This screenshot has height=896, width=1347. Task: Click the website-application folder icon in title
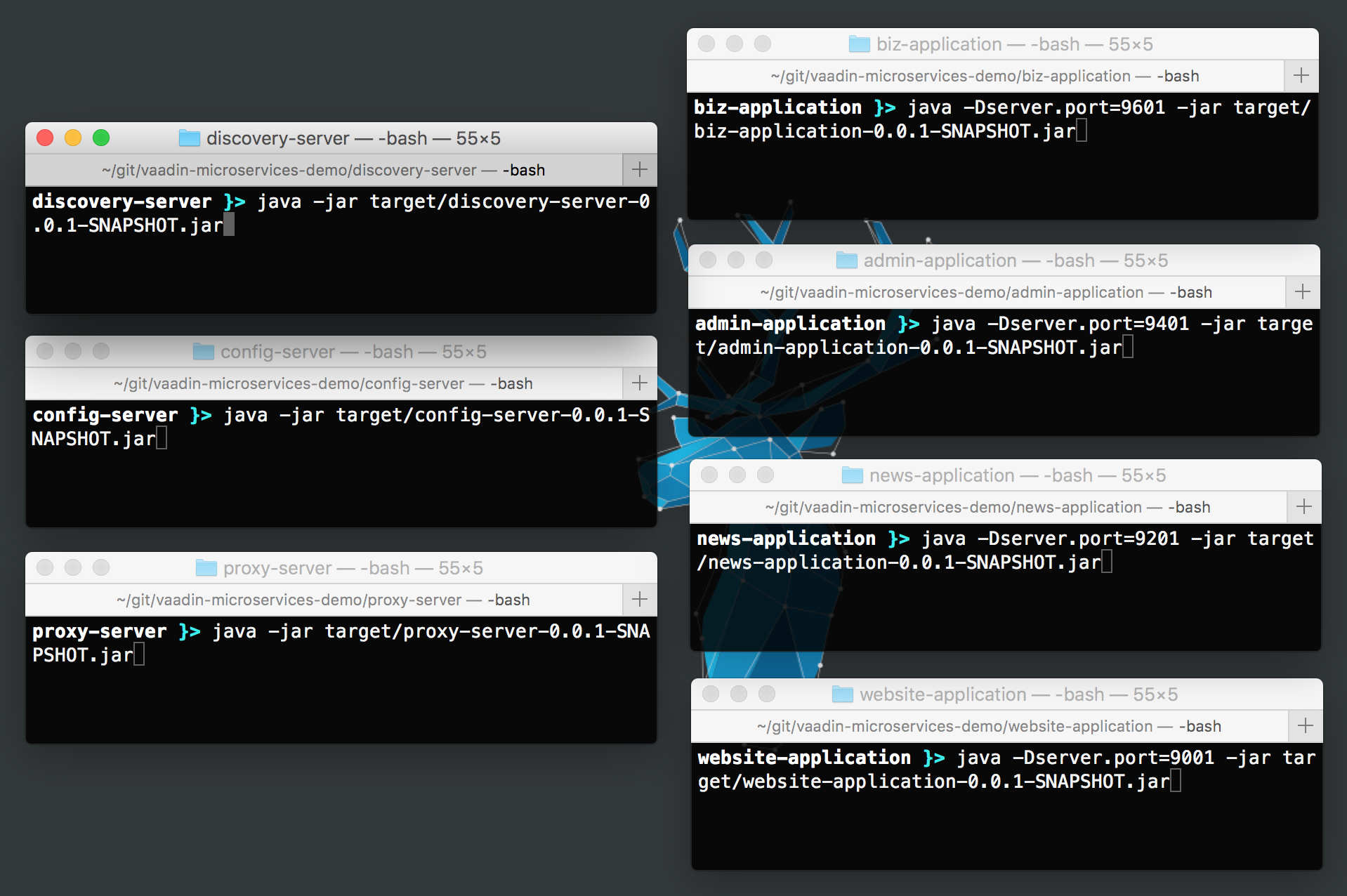pos(842,694)
